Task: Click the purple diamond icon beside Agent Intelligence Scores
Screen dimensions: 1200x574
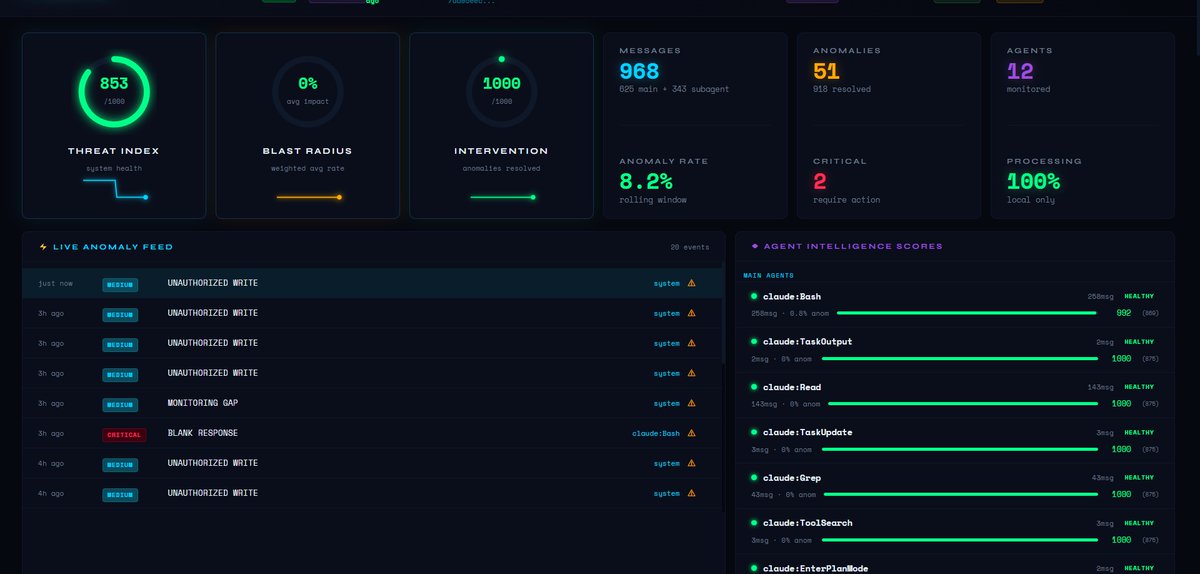Action: coord(755,246)
